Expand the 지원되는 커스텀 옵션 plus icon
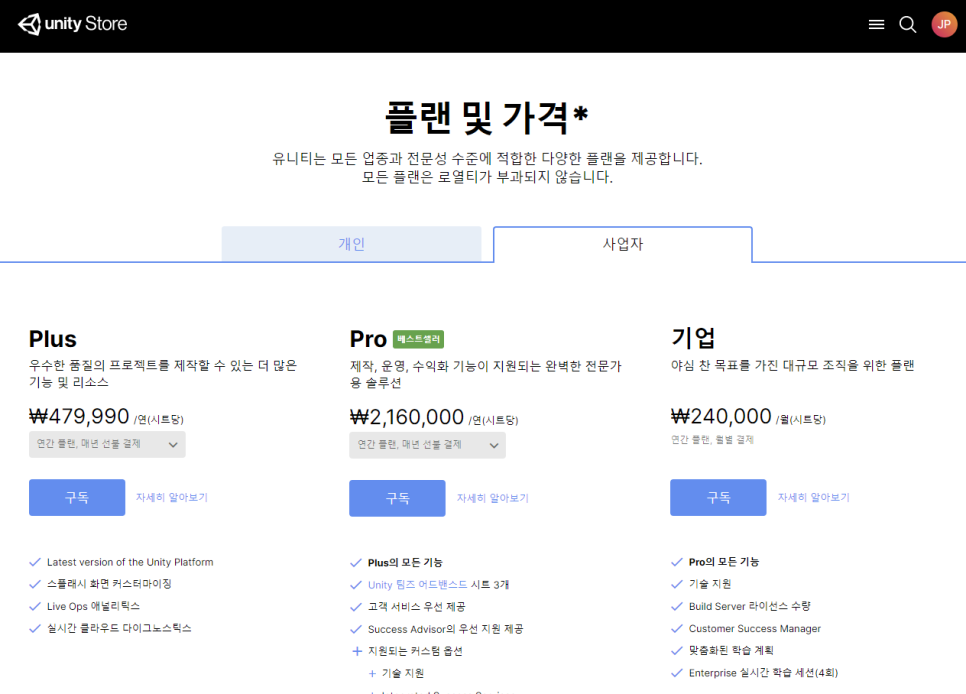Screen dimensions: 966x694 (357, 651)
